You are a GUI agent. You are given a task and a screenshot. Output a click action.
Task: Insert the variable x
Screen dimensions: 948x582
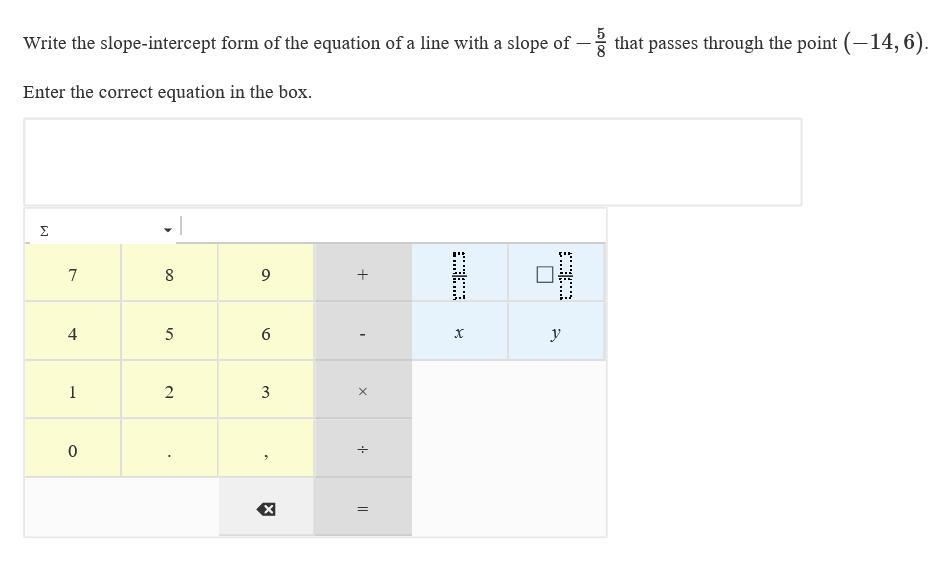[459, 333]
